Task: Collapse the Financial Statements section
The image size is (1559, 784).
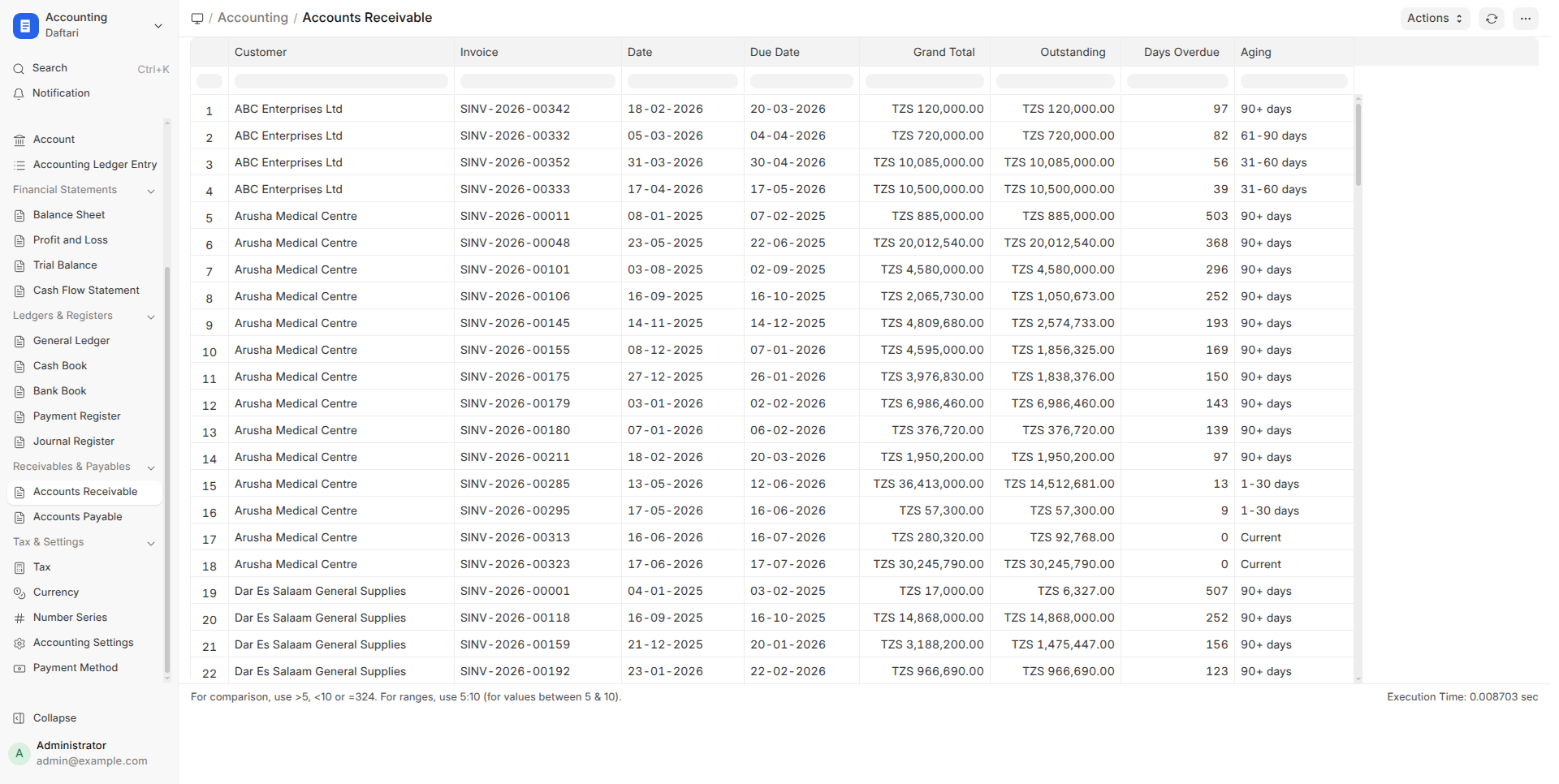Action: (x=151, y=191)
